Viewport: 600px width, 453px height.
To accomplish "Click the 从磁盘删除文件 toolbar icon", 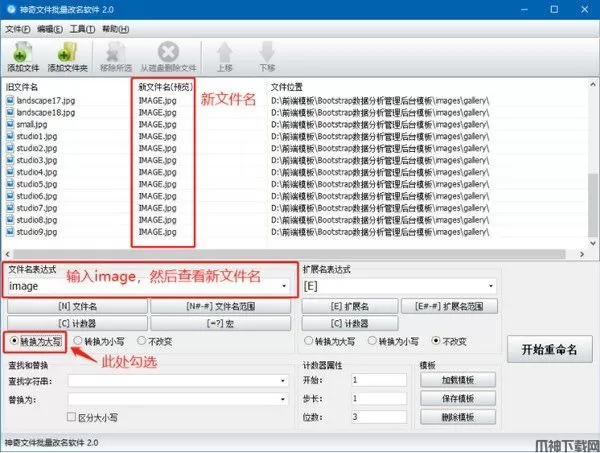I will [x=168, y=52].
